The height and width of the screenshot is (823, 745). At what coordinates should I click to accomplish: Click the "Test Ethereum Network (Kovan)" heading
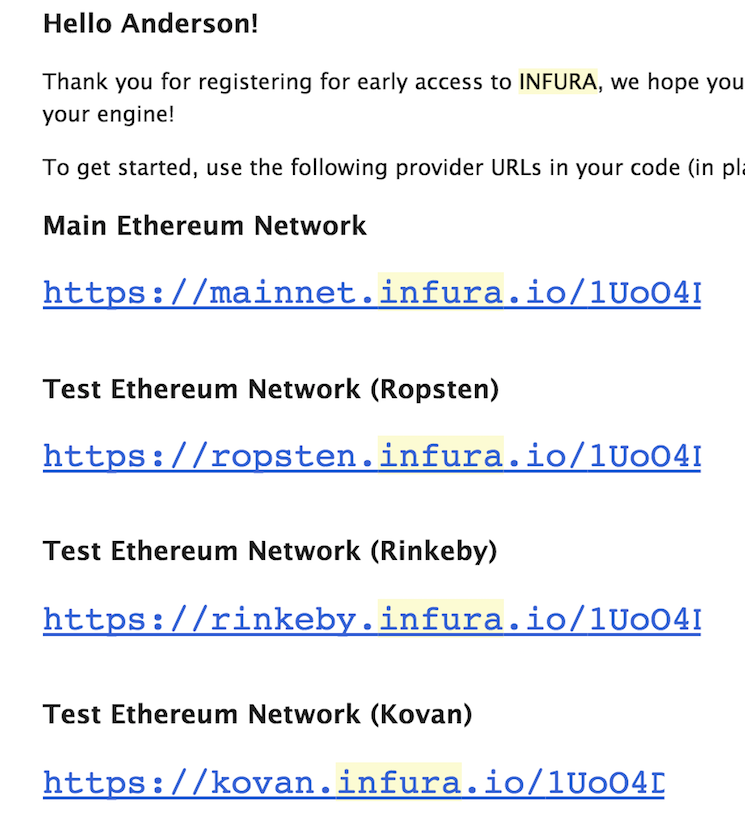pos(257,714)
